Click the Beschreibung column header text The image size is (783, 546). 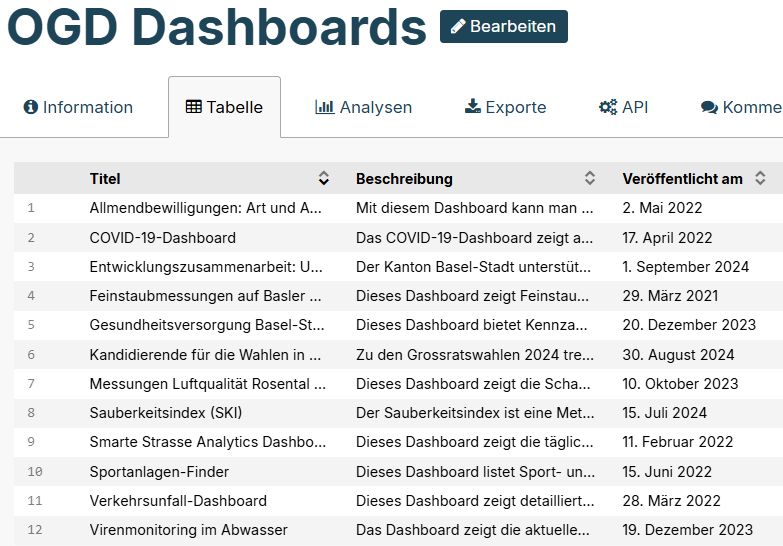(404, 179)
